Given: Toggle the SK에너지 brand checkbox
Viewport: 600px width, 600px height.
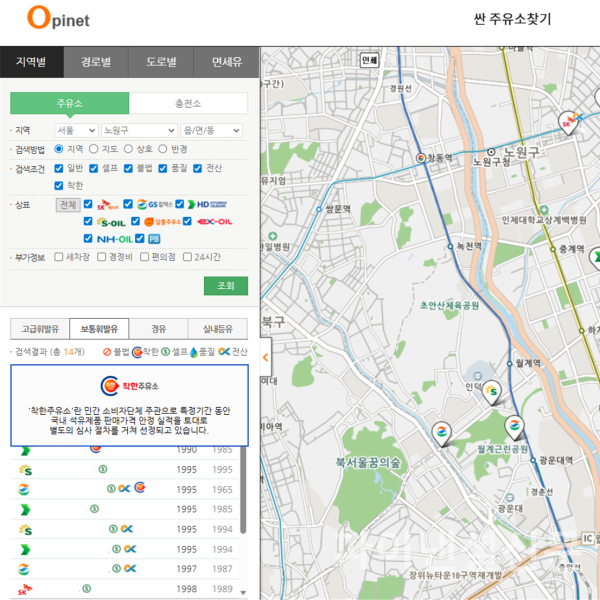Looking at the screenshot, I should [88, 204].
